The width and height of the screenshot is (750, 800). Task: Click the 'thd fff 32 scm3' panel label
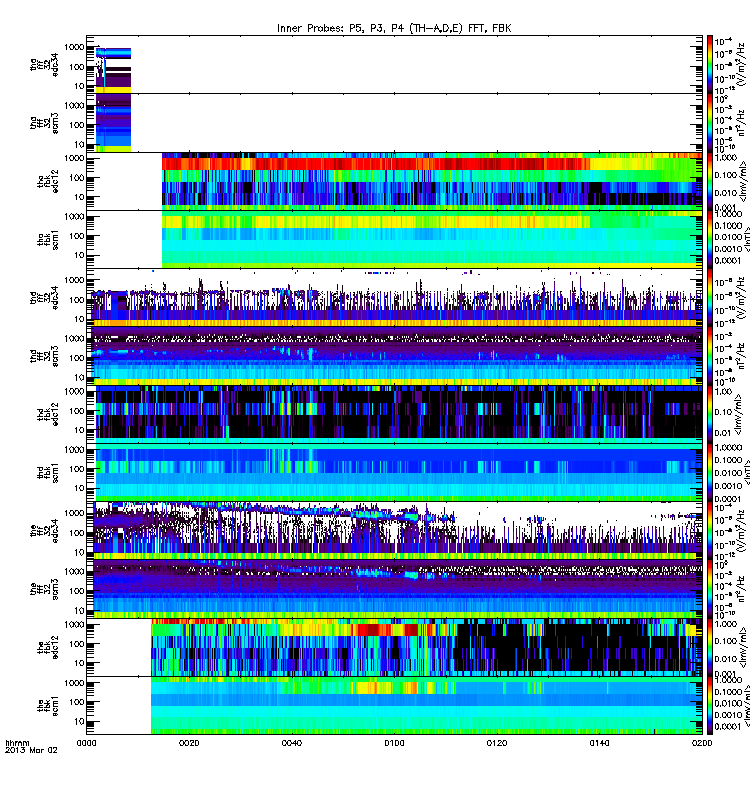tap(44, 357)
